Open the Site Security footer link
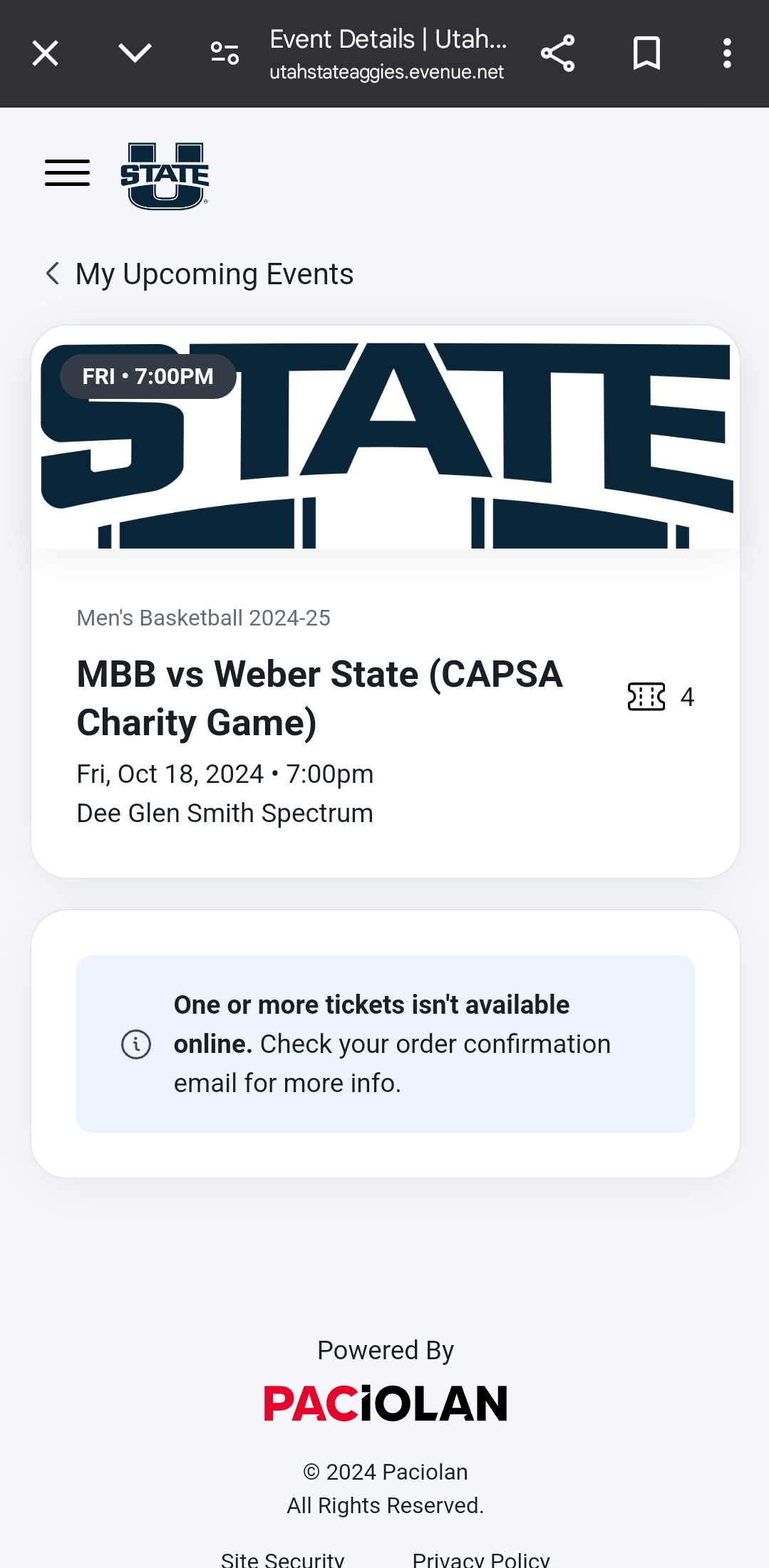The width and height of the screenshot is (769, 1568). coord(283,1559)
